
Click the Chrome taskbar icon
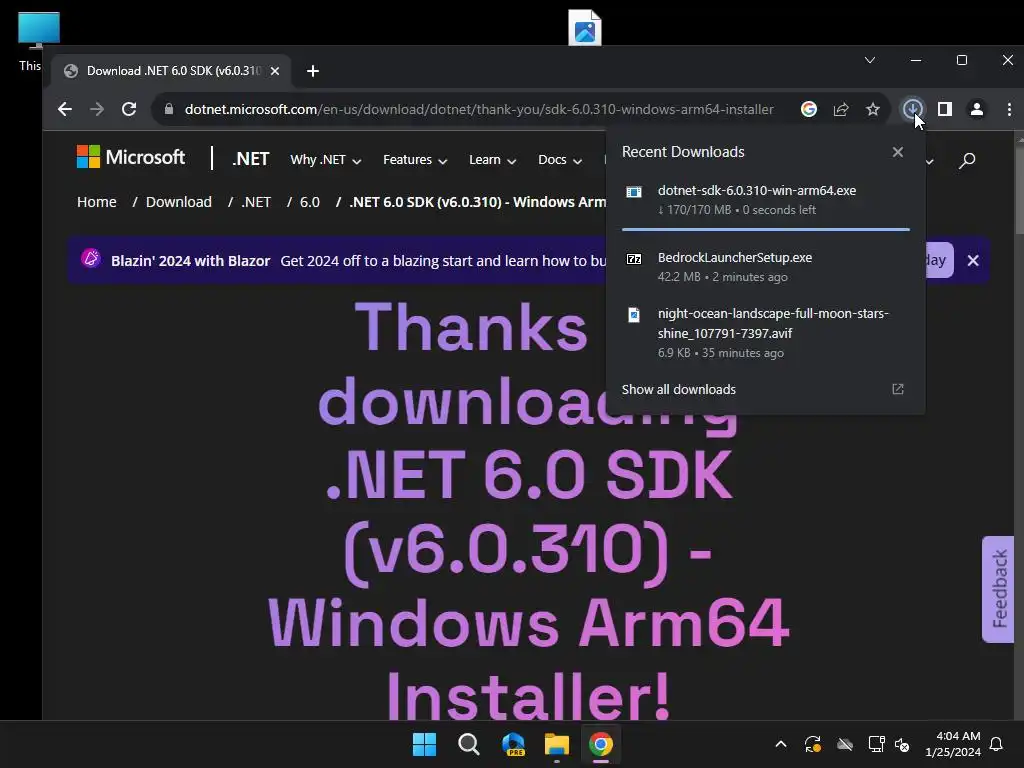[601, 744]
